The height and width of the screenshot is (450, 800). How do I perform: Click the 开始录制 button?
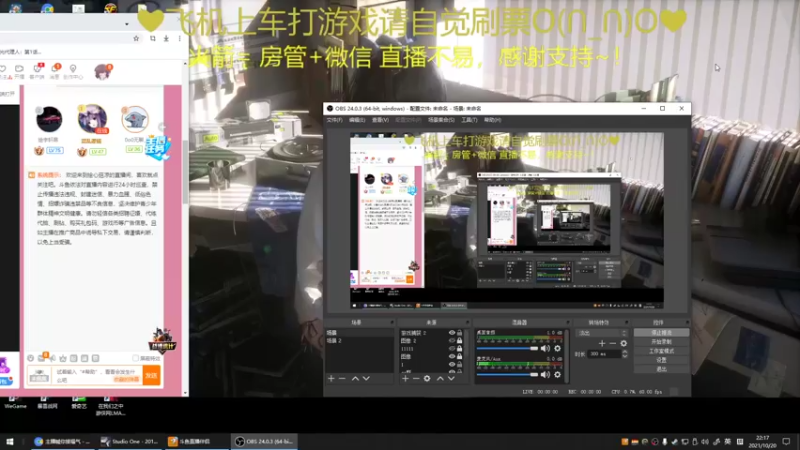(661, 342)
